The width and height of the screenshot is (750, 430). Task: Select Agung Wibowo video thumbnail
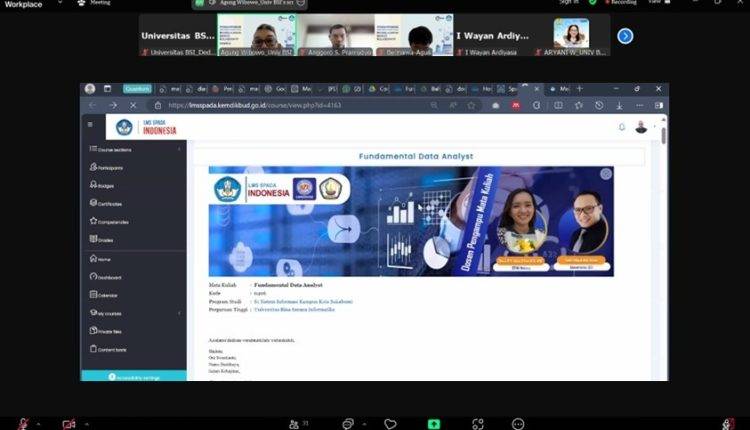(256, 34)
